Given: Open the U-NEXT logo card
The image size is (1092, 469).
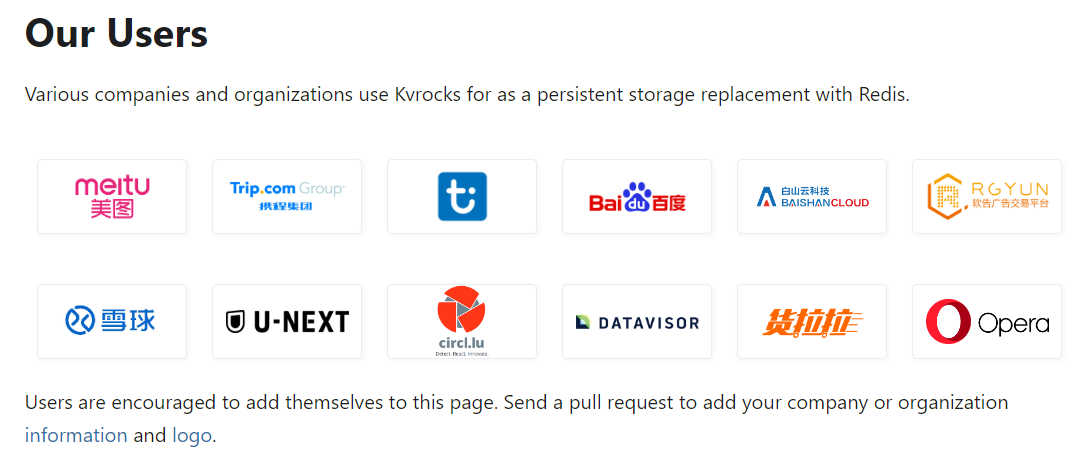Looking at the screenshot, I should pyautogui.click(x=287, y=321).
